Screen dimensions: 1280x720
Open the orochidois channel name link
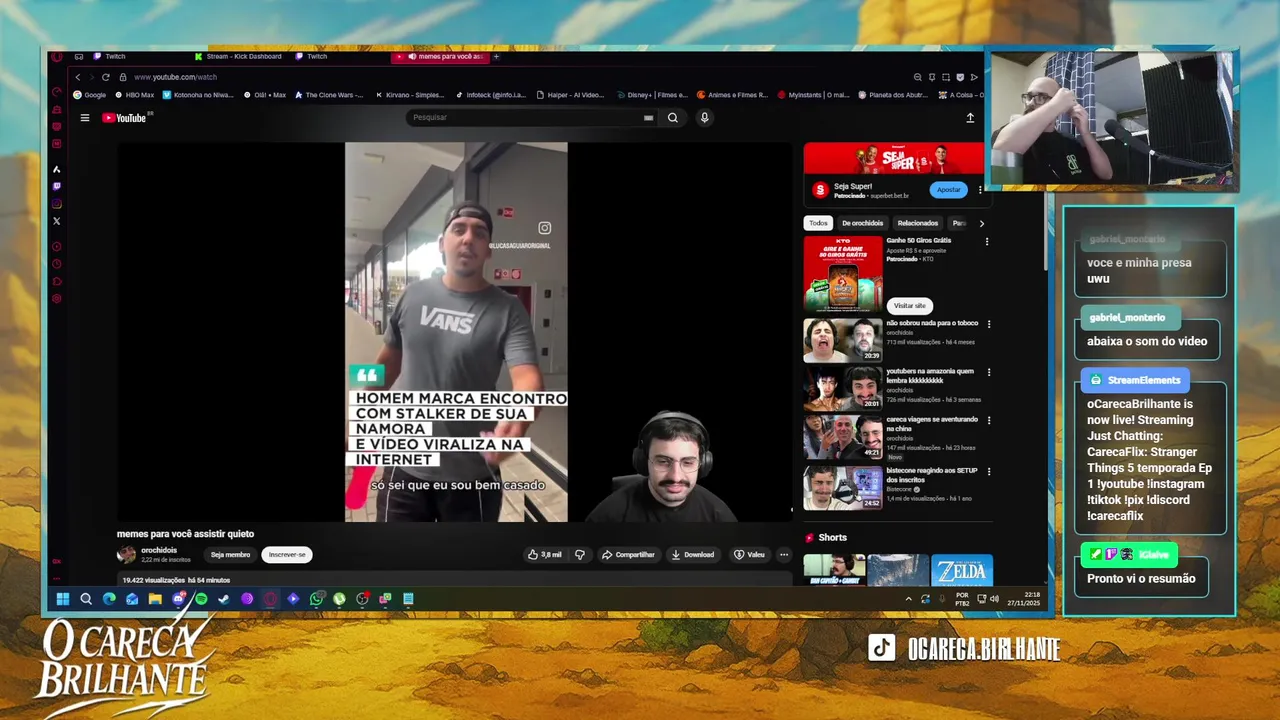[x=159, y=550]
